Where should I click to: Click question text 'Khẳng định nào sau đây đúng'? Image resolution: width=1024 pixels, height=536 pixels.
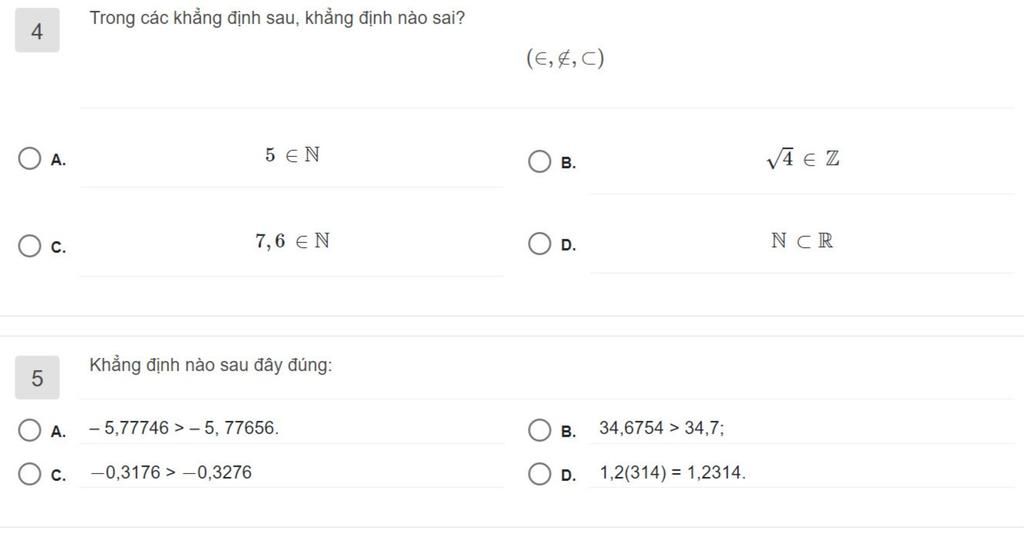click(x=210, y=365)
